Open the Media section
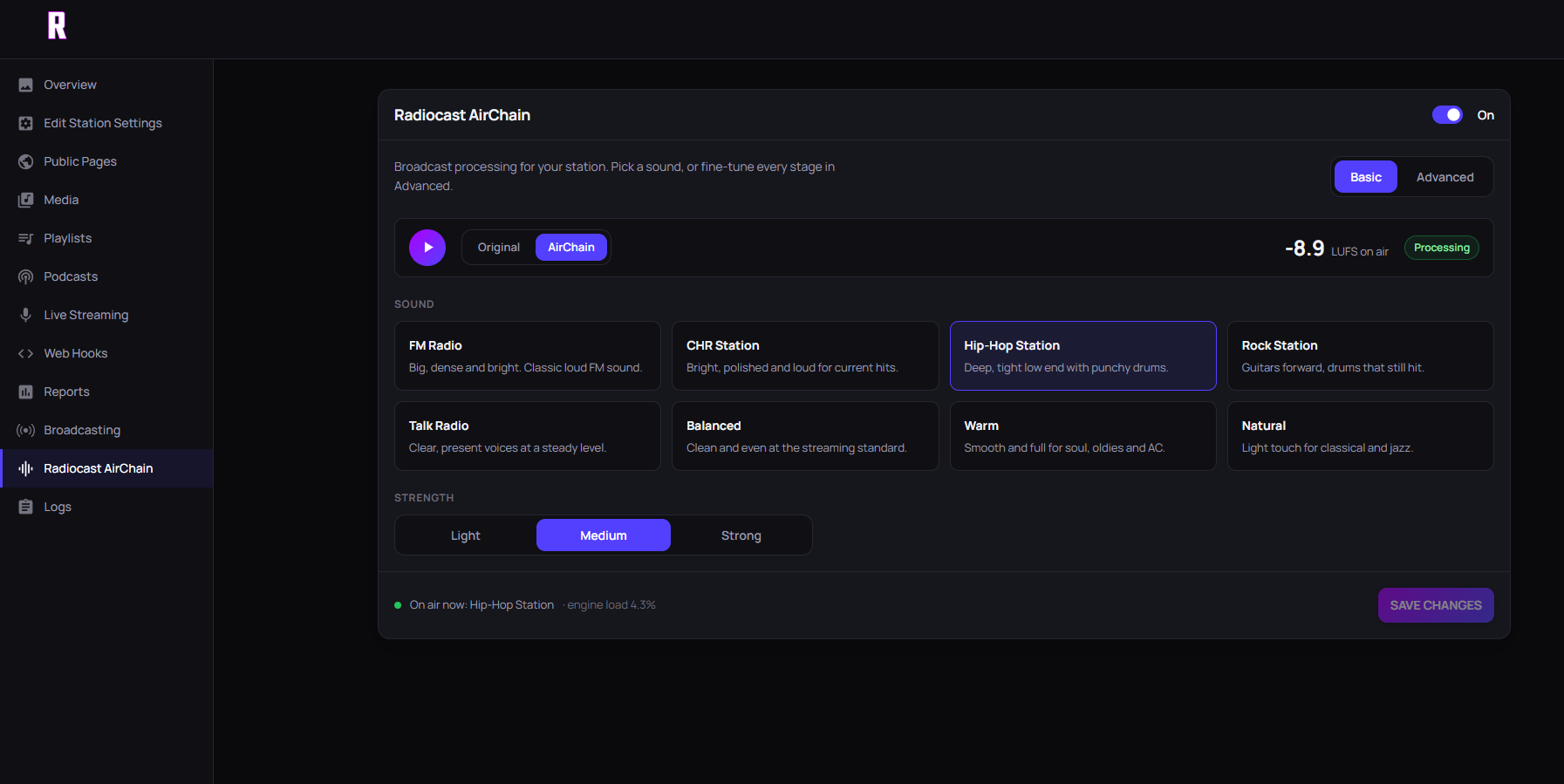The image size is (1564, 784). pyautogui.click(x=106, y=200)
